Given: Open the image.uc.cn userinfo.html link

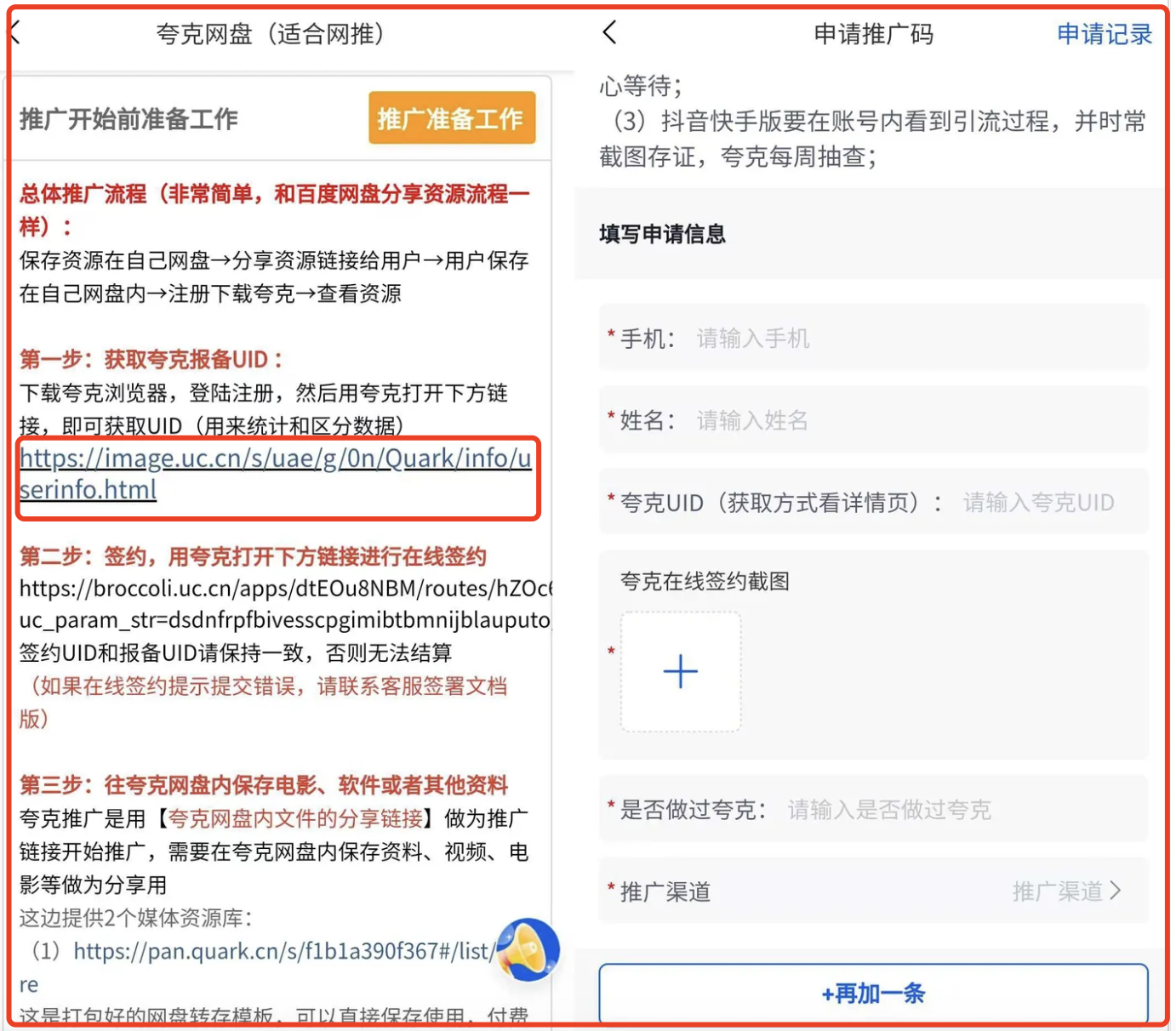Looking at the screenshot, I should coord(275,474).
